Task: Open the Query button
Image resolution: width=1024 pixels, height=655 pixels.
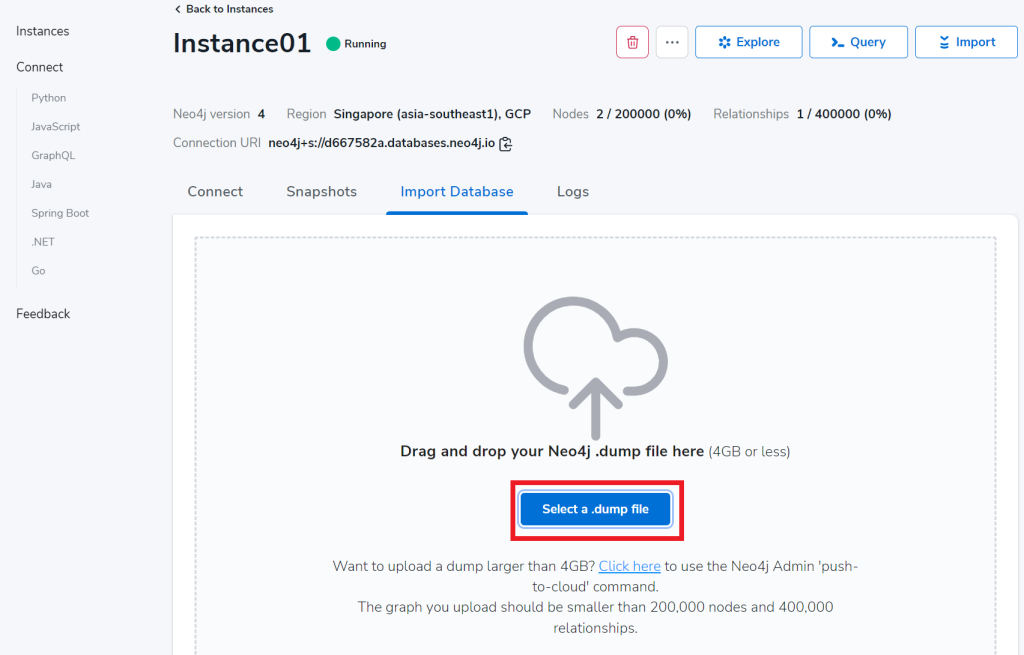Action: pyautogui.click(x=858, y=42)
